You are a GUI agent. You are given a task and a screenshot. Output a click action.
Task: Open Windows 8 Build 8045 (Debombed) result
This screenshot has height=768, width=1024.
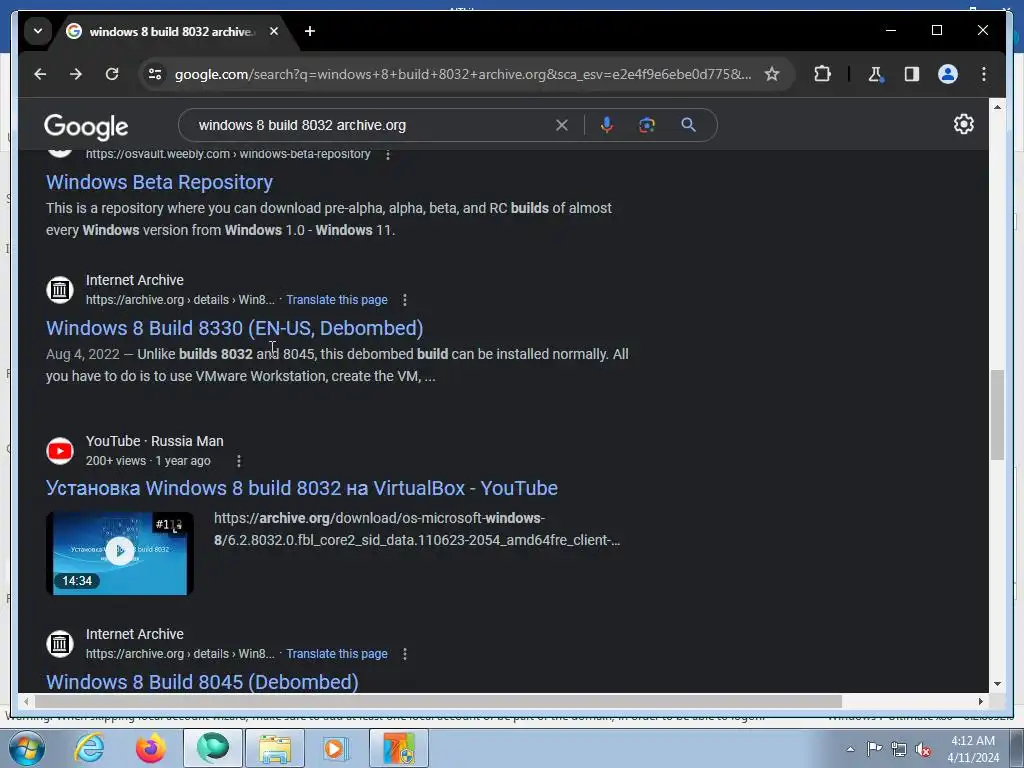tap(202, 682)
